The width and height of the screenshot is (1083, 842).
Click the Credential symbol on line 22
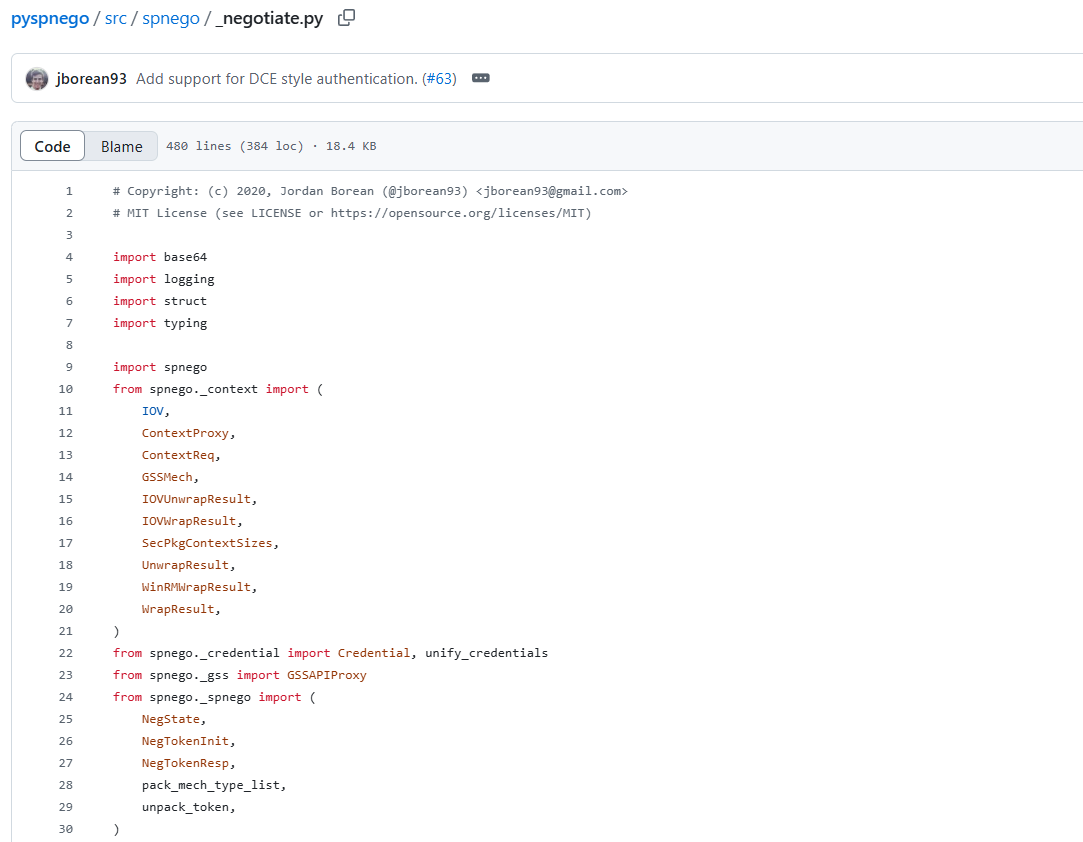[x=373, y=653]
